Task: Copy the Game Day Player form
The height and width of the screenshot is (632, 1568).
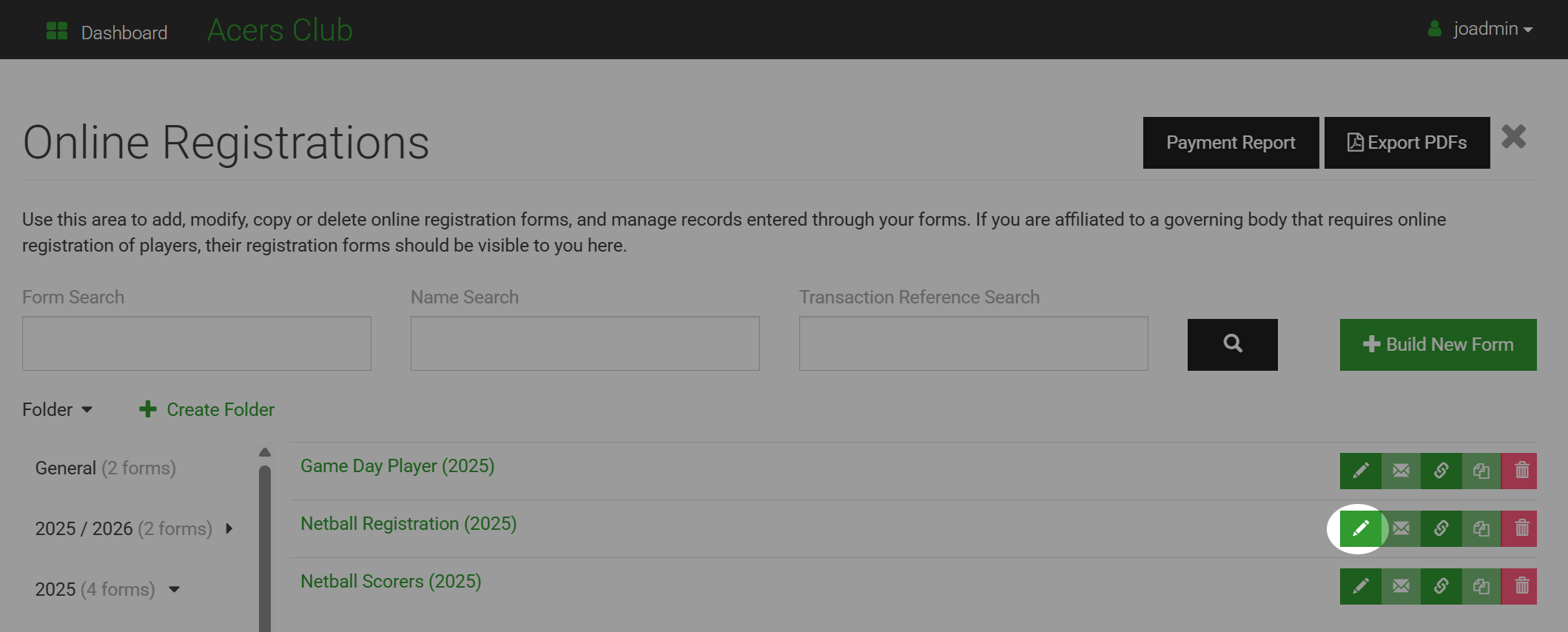Action: point(1481,471)
